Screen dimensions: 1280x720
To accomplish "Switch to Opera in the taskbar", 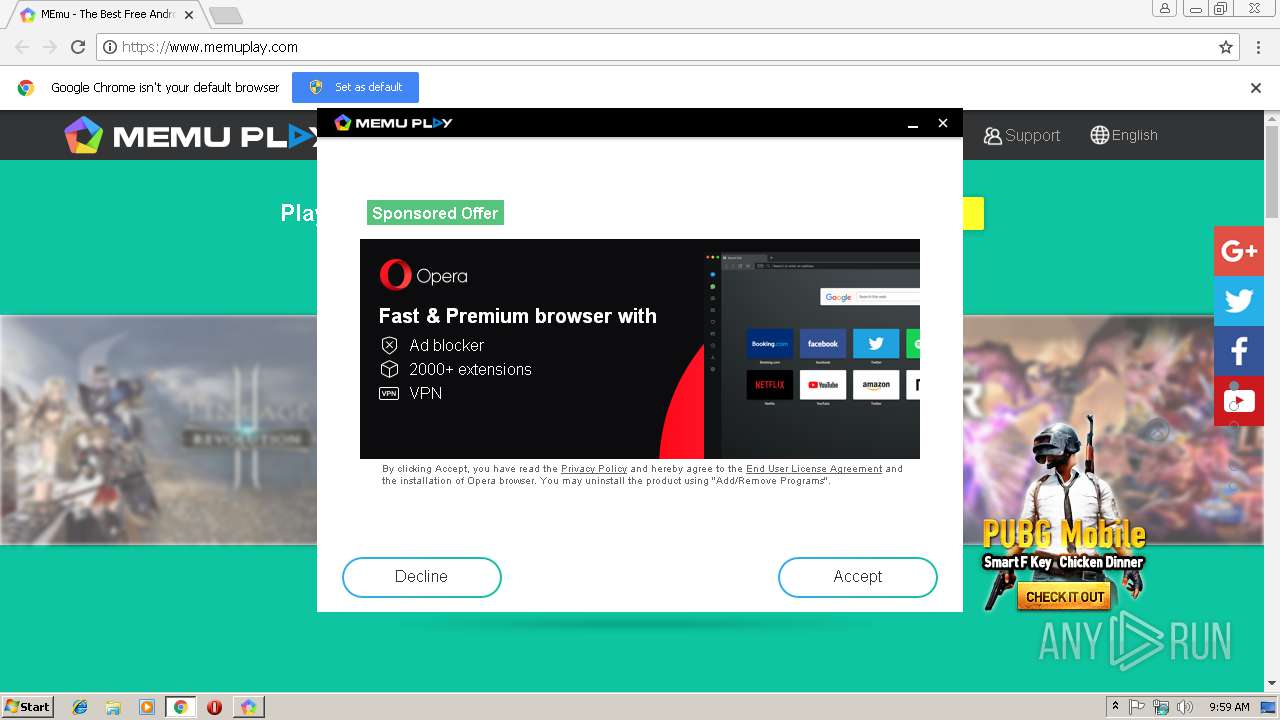I will [214, 707].
